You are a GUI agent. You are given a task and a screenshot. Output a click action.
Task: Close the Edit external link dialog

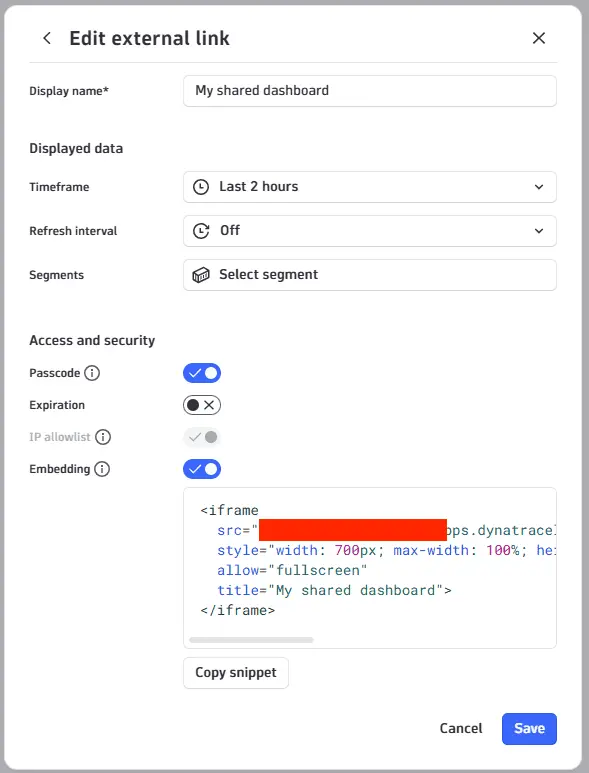[539, 38]
